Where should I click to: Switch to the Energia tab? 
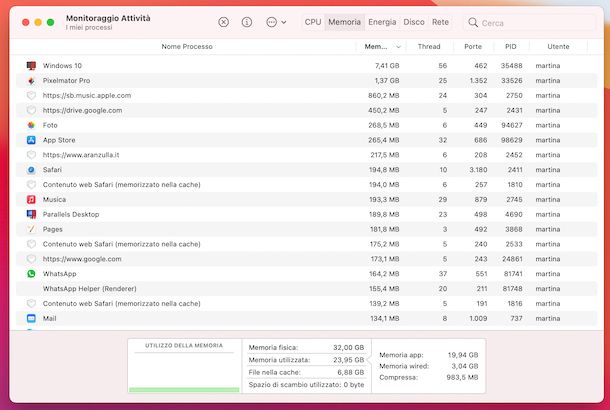click(x=382, y=21)
